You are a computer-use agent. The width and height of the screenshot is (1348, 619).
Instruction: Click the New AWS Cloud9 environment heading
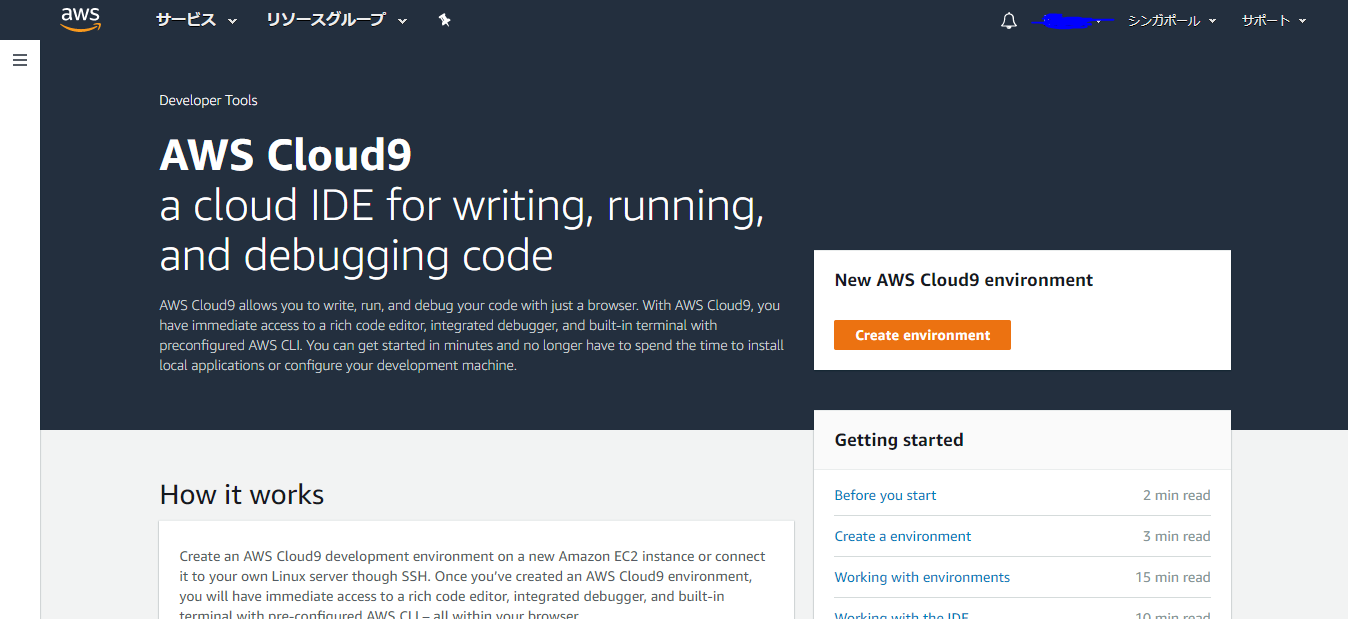point(964,280)
